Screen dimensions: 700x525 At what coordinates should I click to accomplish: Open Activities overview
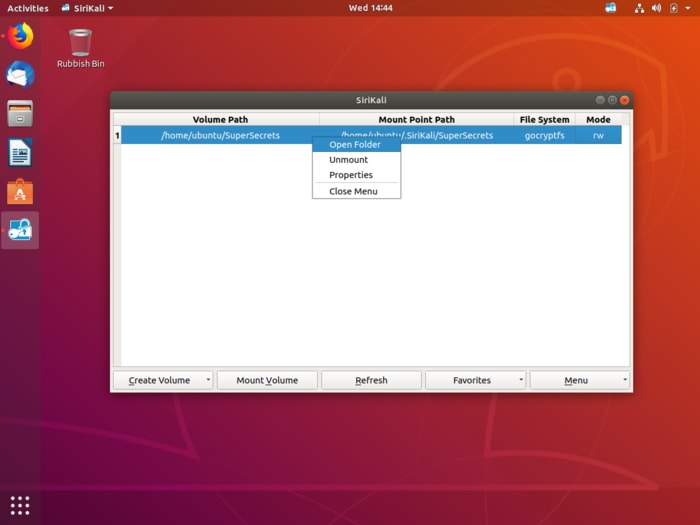coord(28,8)
